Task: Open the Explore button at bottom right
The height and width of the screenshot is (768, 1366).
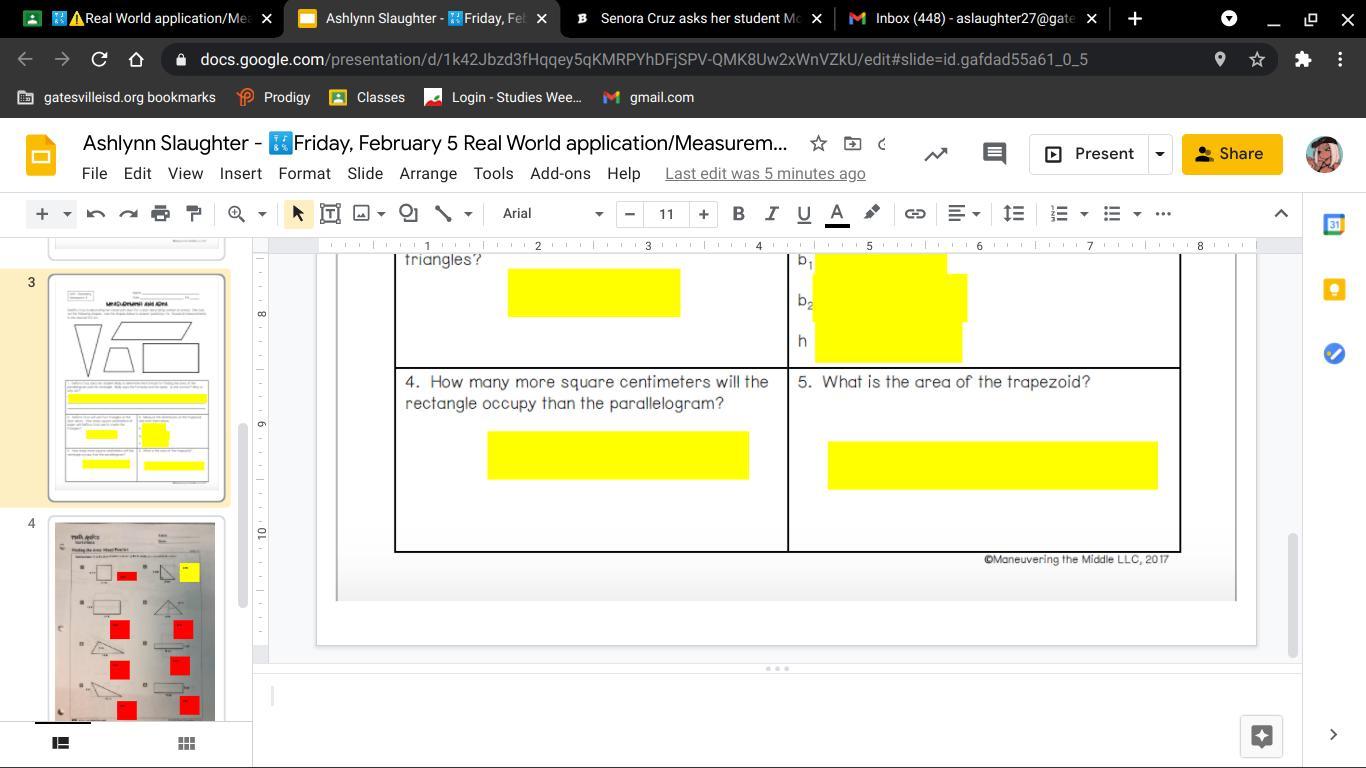Action: (1261, 736)
